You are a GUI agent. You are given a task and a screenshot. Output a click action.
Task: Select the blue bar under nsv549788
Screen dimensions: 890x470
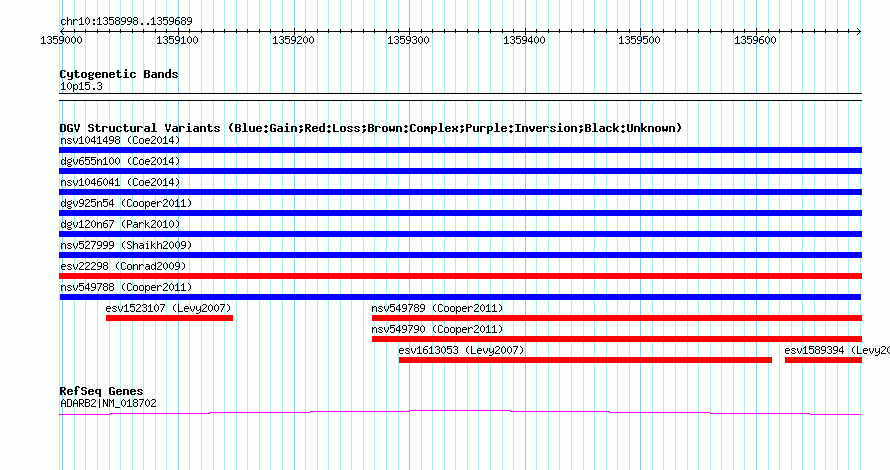tap(460, 297)
